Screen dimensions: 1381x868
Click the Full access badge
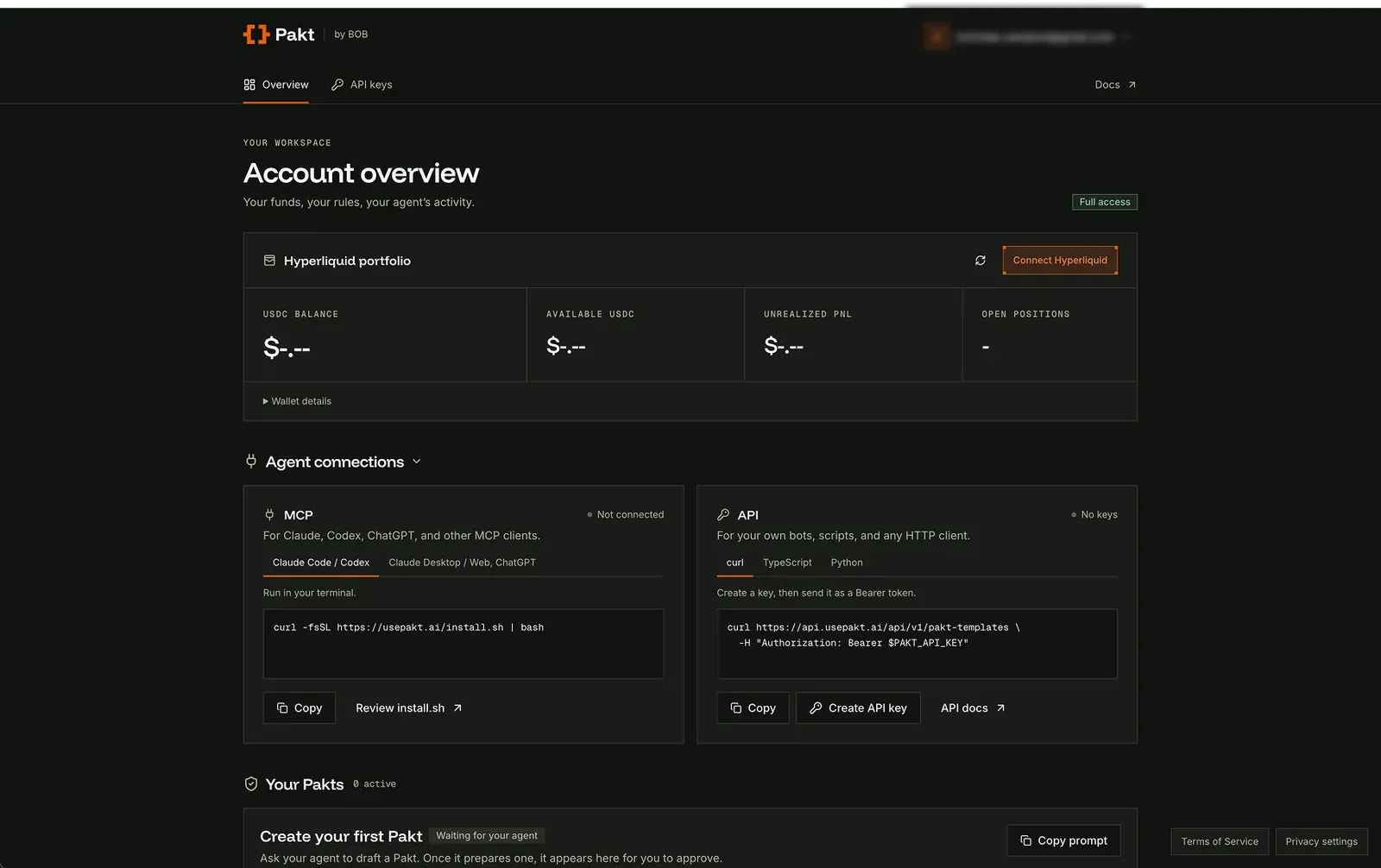pos(1105,202)
